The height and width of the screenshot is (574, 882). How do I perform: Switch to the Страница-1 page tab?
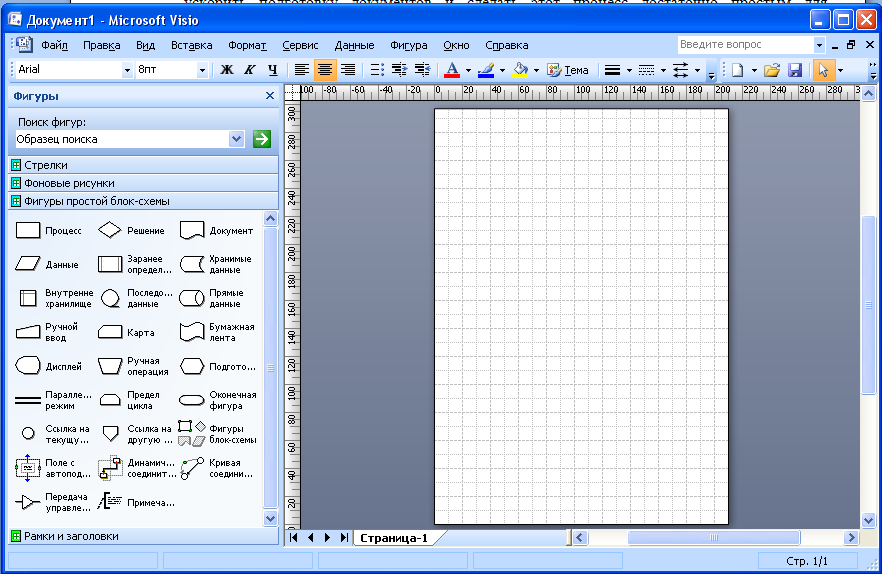(x=394, y=538)
